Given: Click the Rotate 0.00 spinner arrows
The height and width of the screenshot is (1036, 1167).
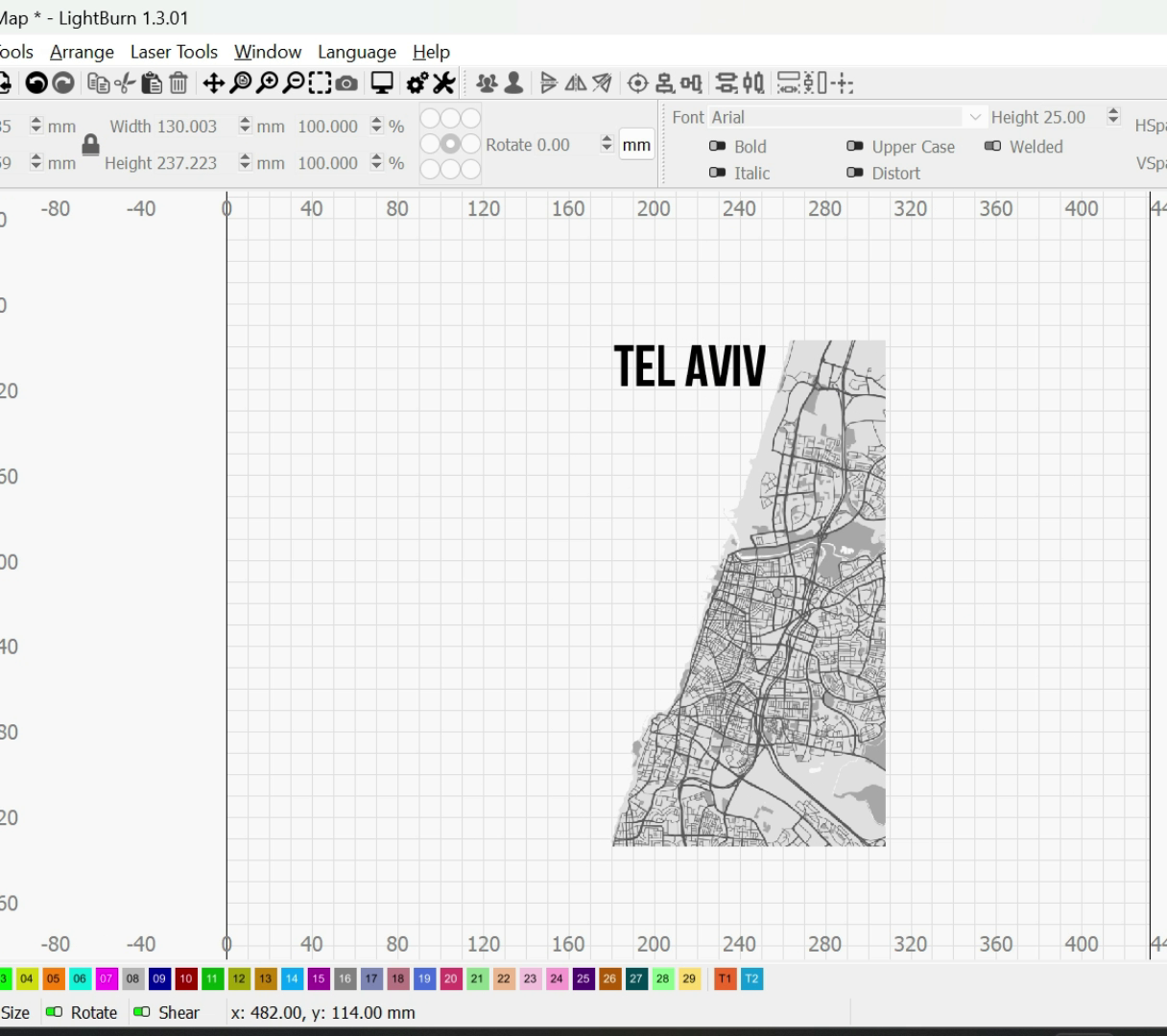Looking at the screenshot, I should tap(606, 144).
